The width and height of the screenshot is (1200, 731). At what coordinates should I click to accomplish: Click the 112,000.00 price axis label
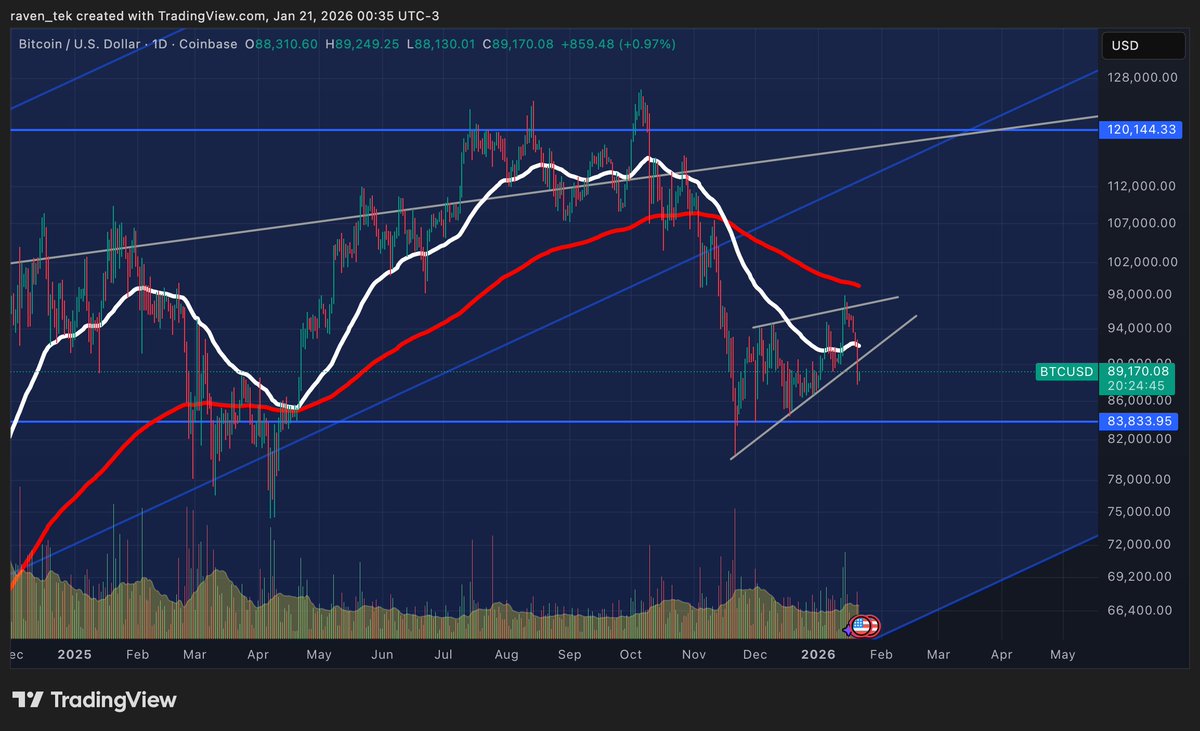(1144, 187)
